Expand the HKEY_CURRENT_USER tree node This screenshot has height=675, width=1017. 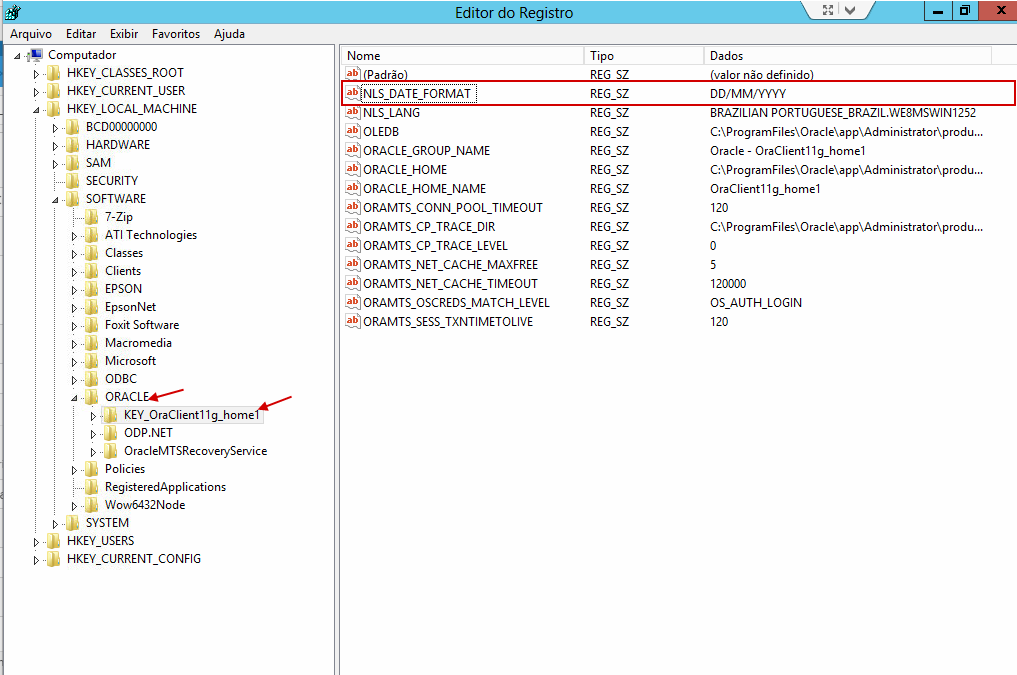(36, 92)
